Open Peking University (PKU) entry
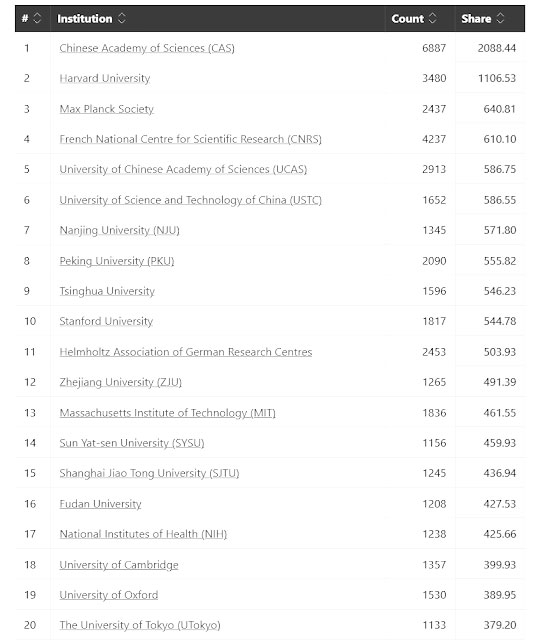Image resolution: width=538 pixels, height=640 pixels. (x=117, y=261)
